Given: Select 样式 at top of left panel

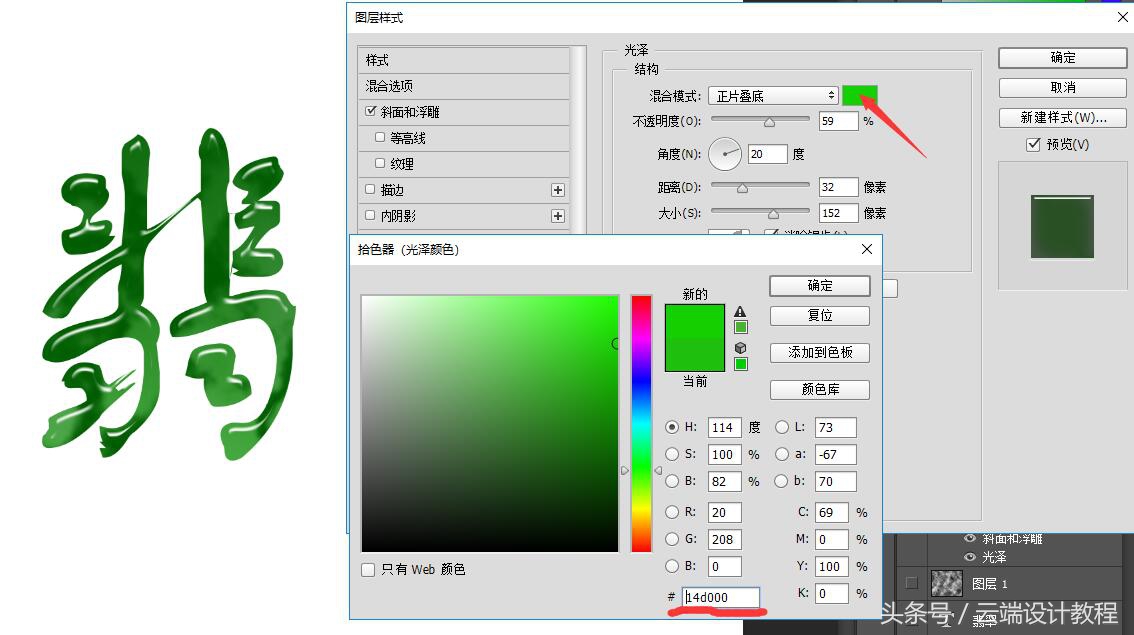Looking at the screenshot, I should 376,60.
